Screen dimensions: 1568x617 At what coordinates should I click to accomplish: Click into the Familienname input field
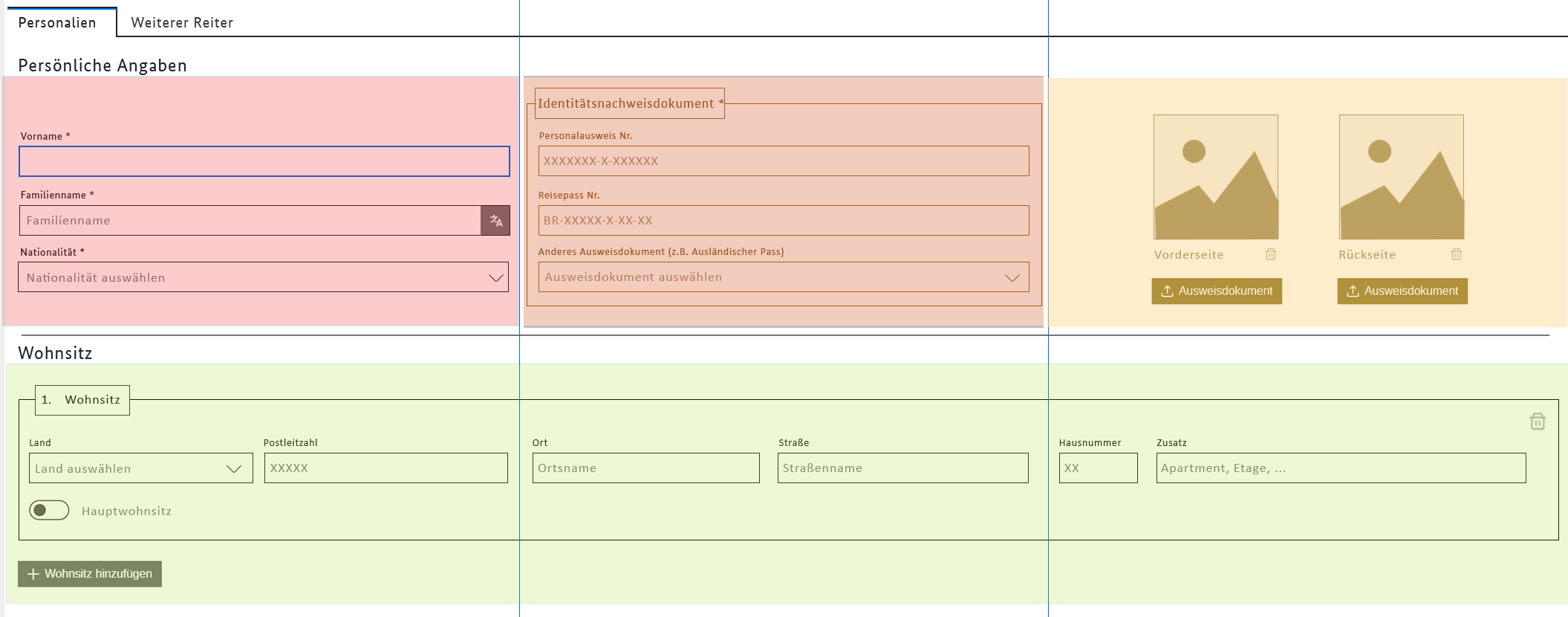point(250,221)
